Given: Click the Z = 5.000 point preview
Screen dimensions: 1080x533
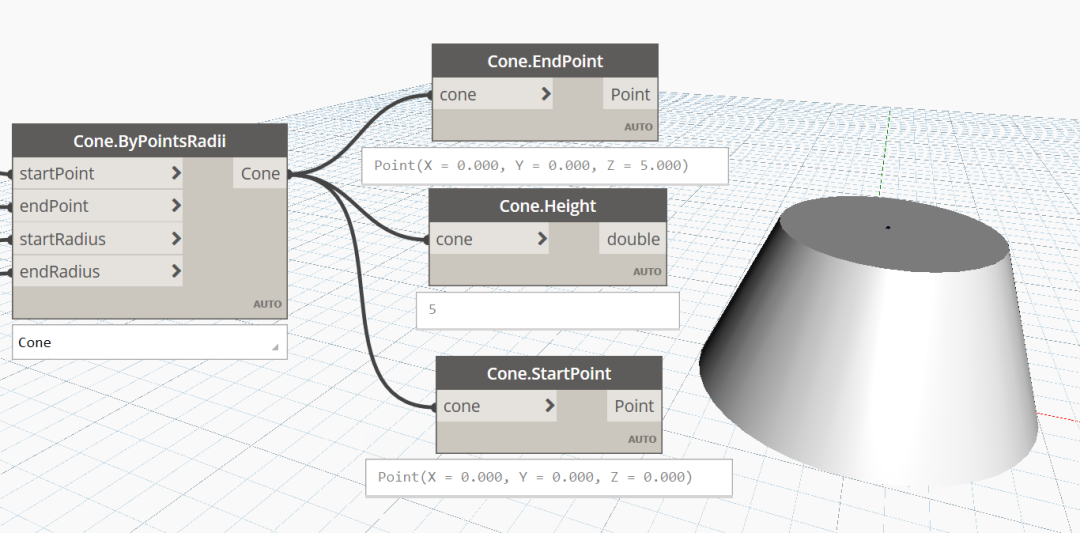Looking at the screenshot, I should click(x=545, y=165).
